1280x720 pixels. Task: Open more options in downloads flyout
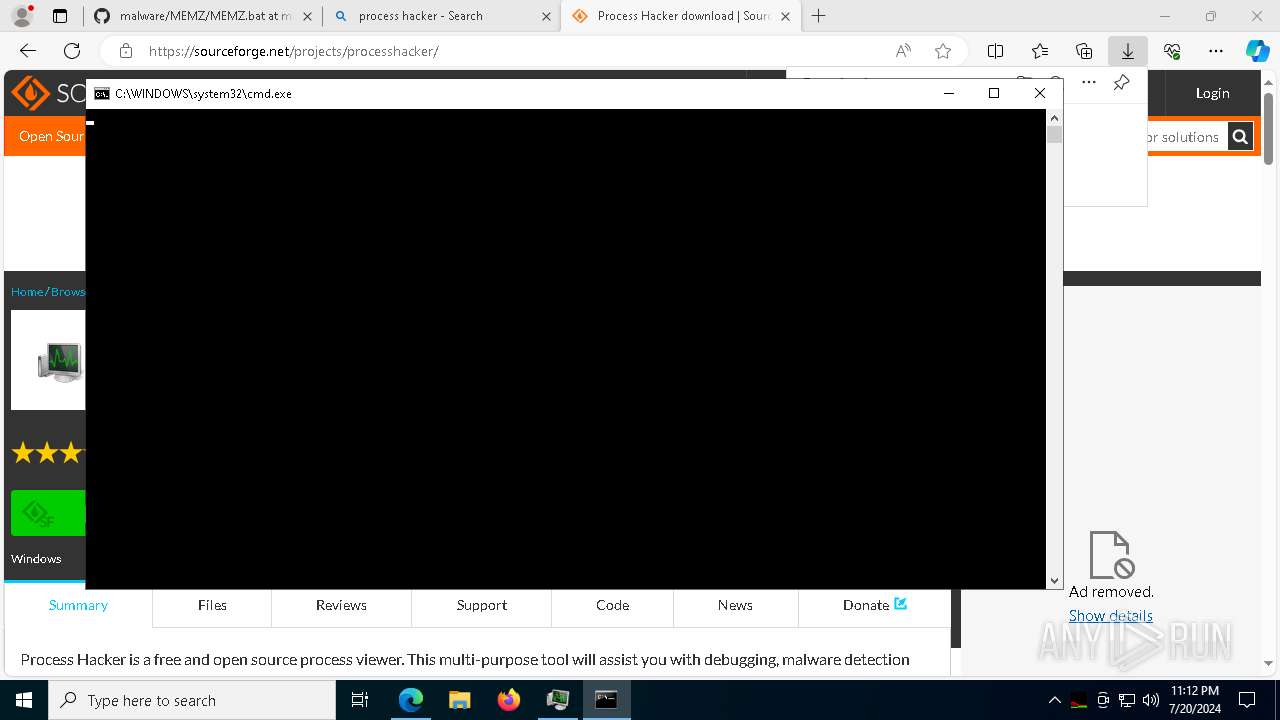[x=1089, y=83]
